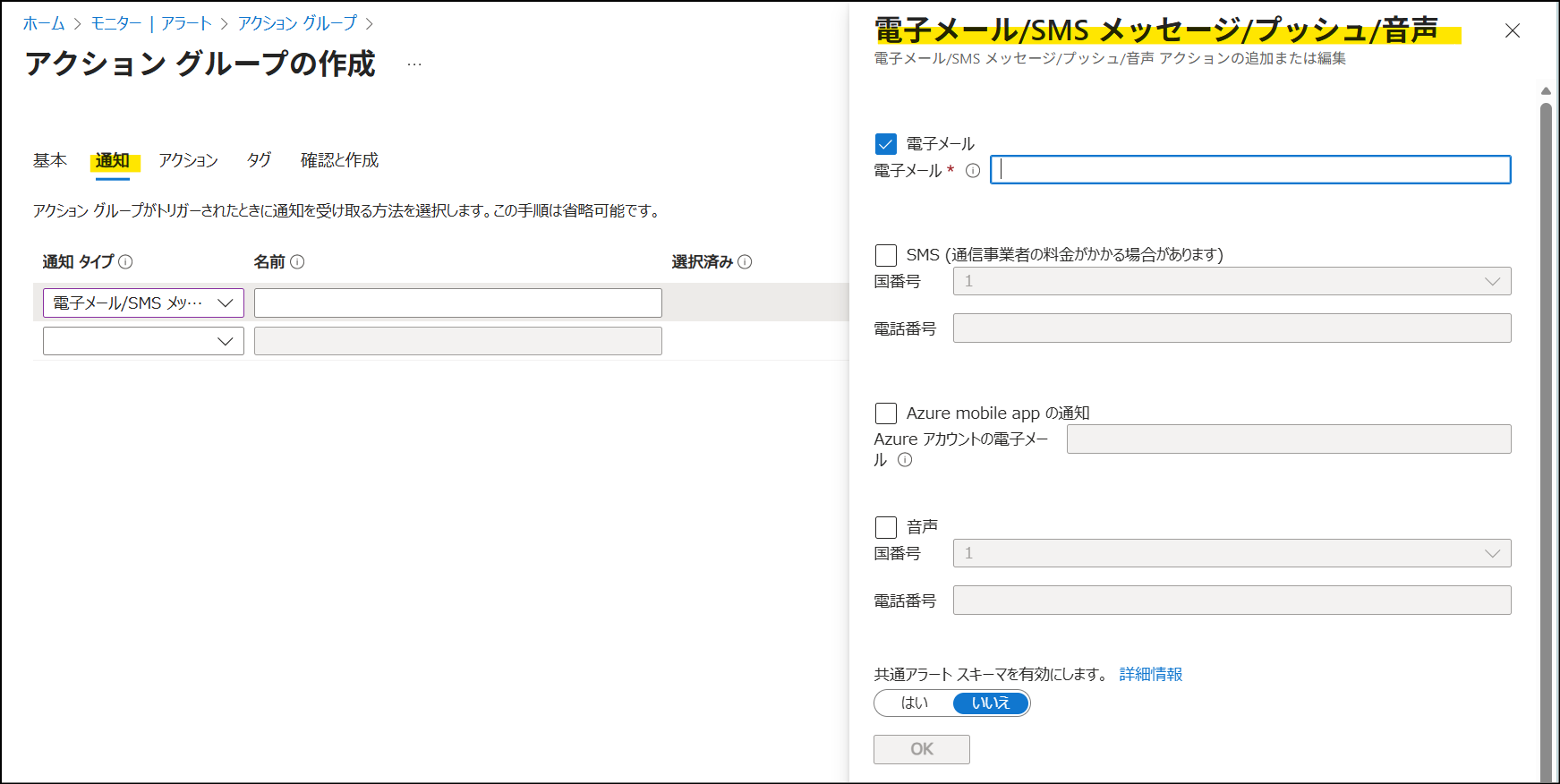Select いいえ for common alert schema

point(991,703)
